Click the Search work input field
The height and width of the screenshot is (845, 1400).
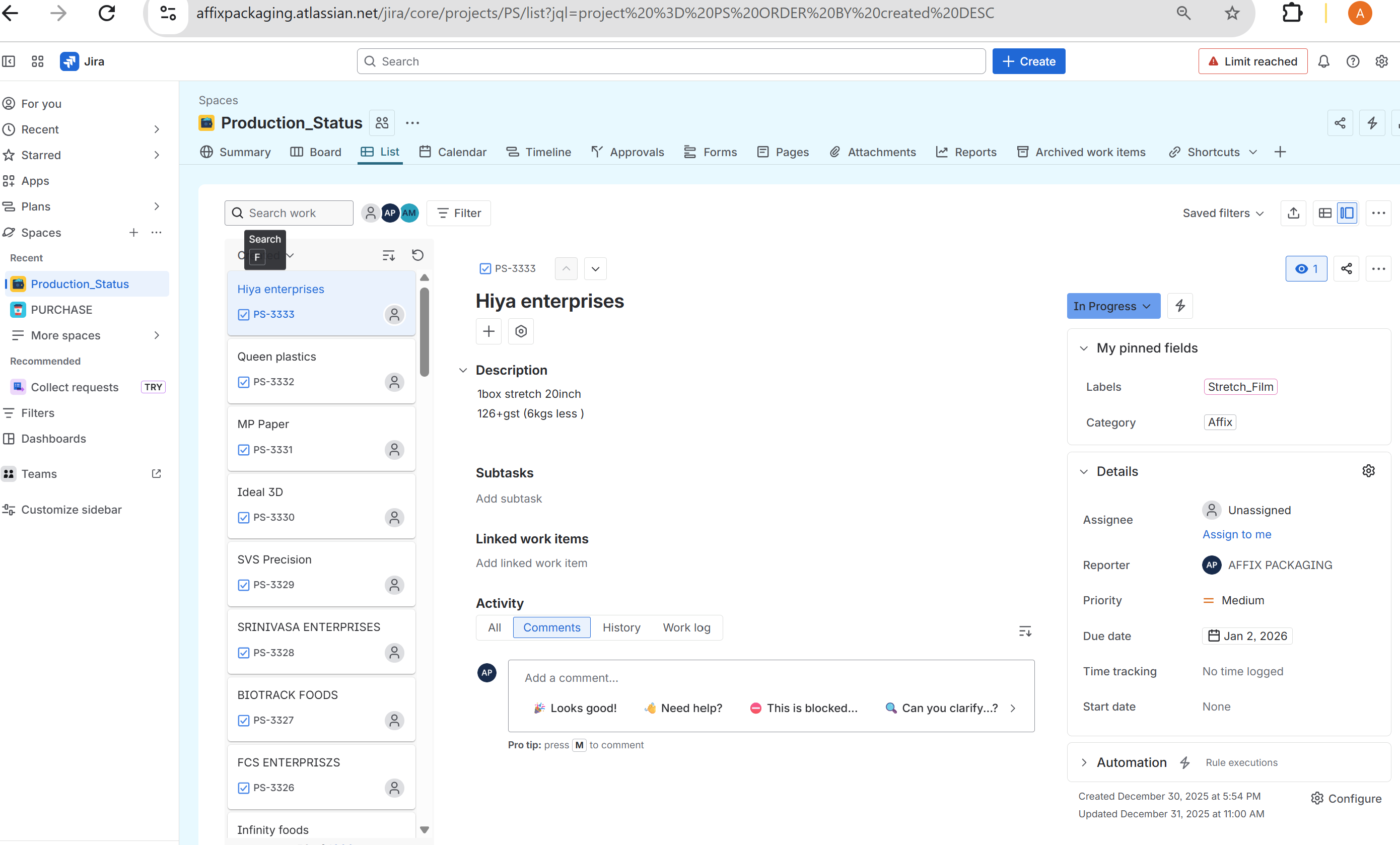pos(289,213)
